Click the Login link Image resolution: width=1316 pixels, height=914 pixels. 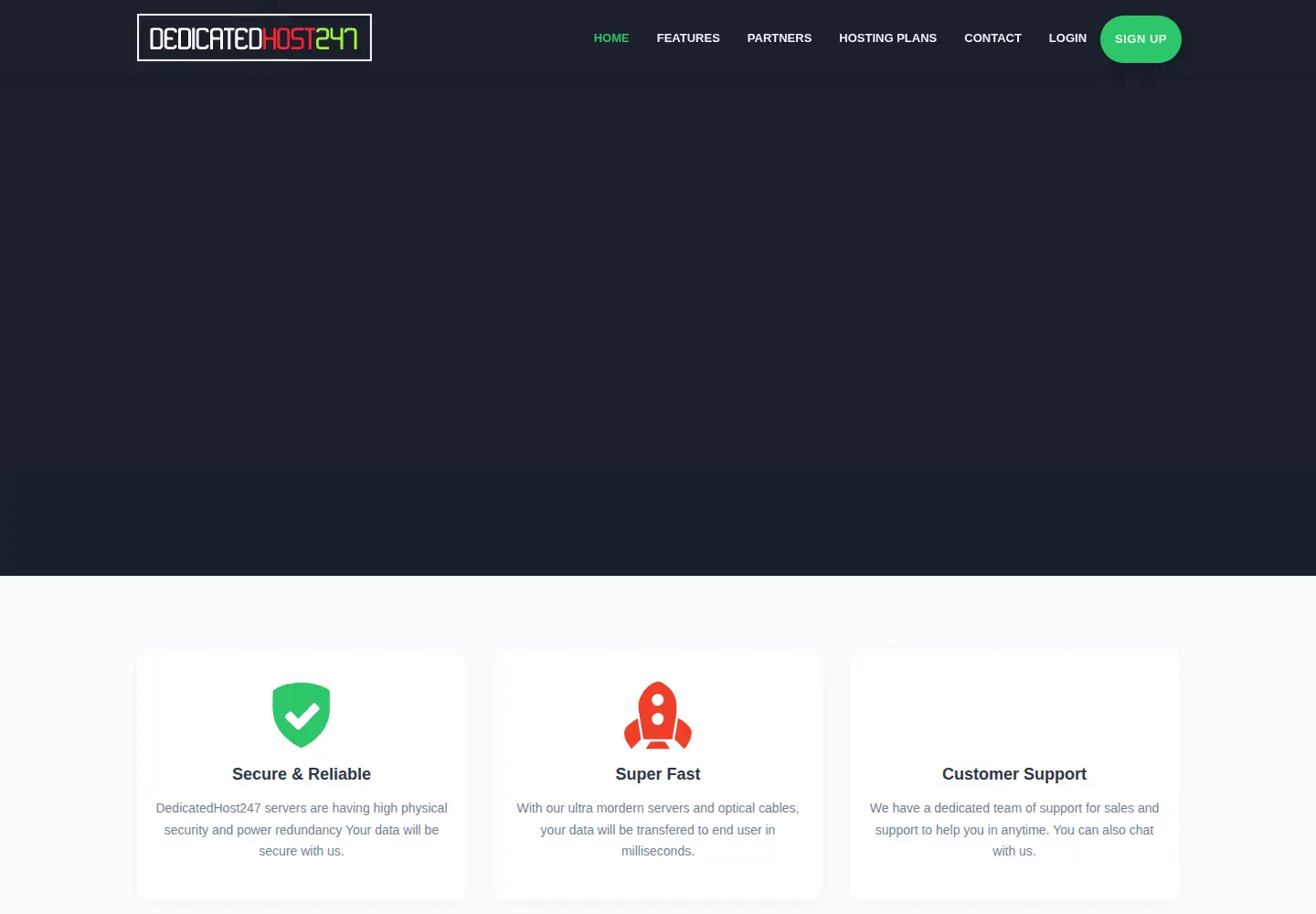(x=1067, y=38)
